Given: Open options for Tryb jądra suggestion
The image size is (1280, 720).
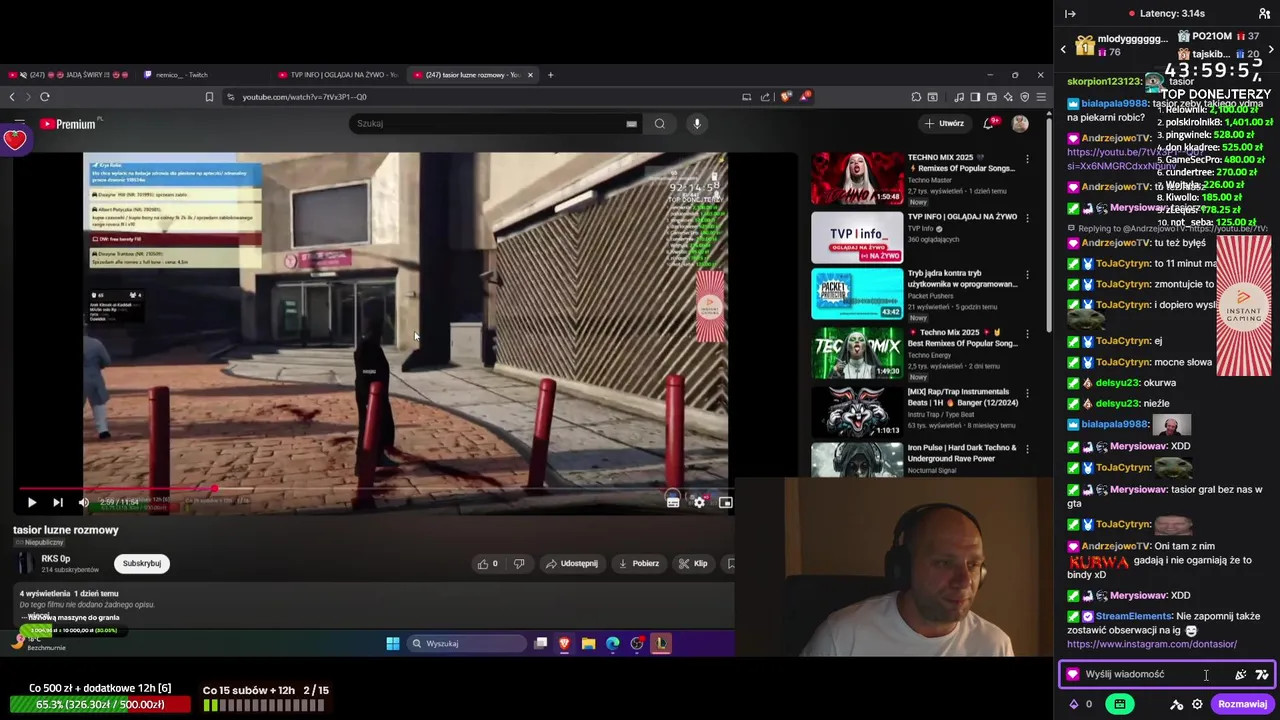Looking at the screenshot, I should [x=1027, y=275].
